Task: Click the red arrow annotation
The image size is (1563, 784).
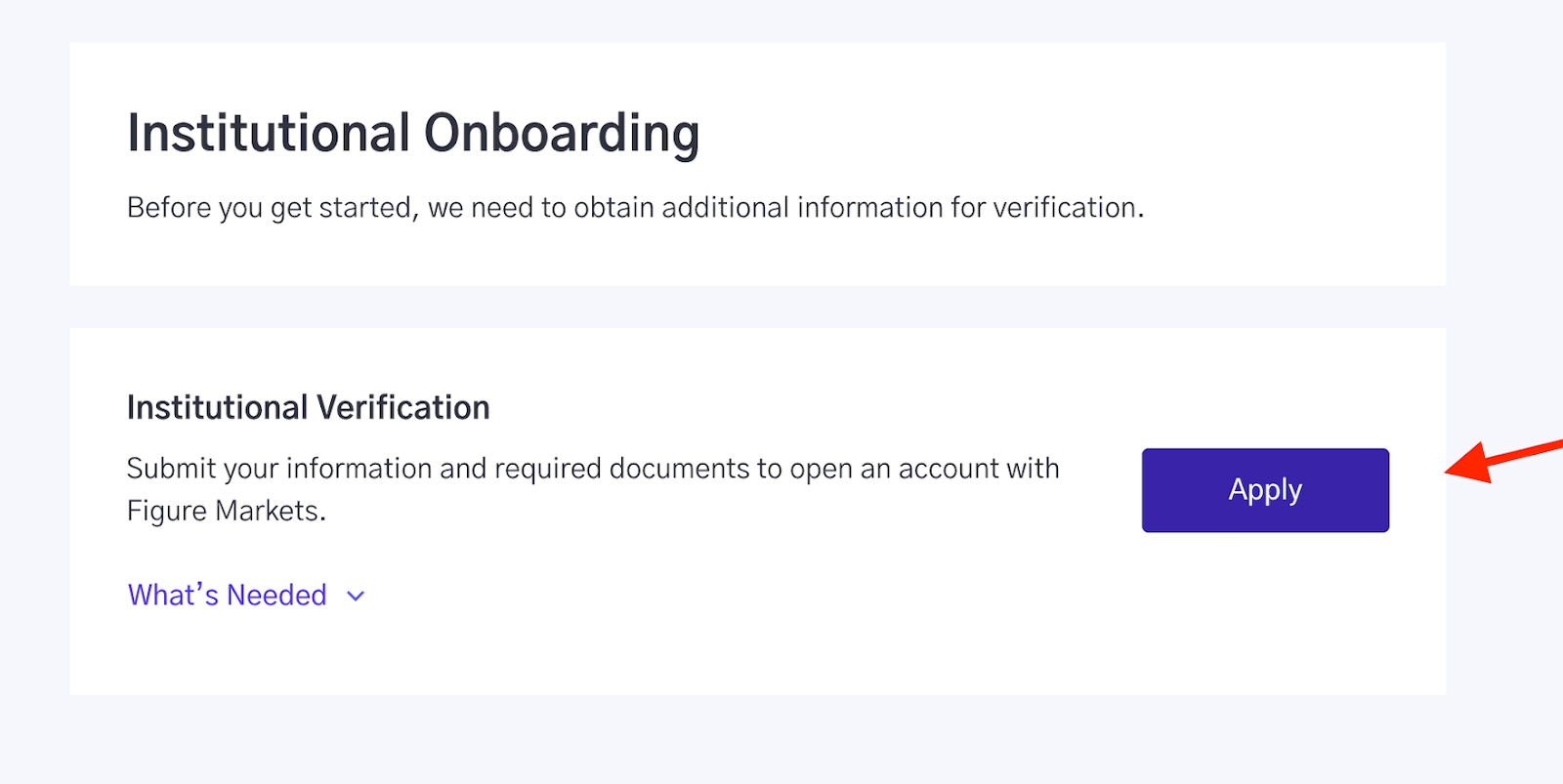Action: click(1504, 459)
